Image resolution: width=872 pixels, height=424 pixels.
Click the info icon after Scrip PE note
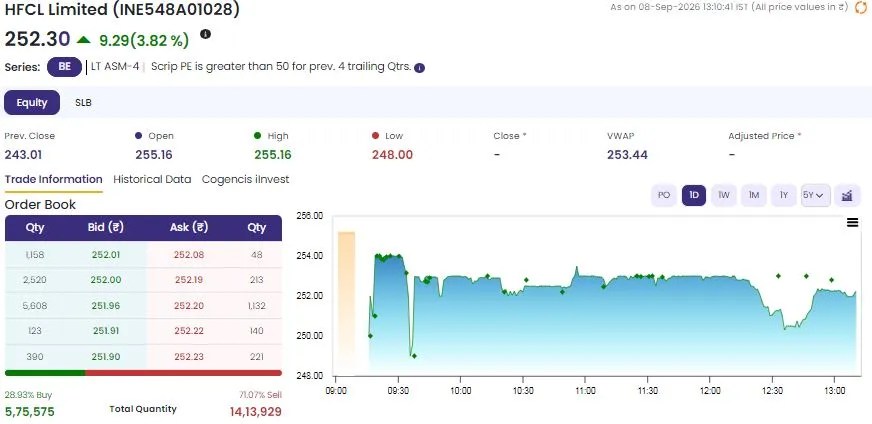[x=419, y=68]
